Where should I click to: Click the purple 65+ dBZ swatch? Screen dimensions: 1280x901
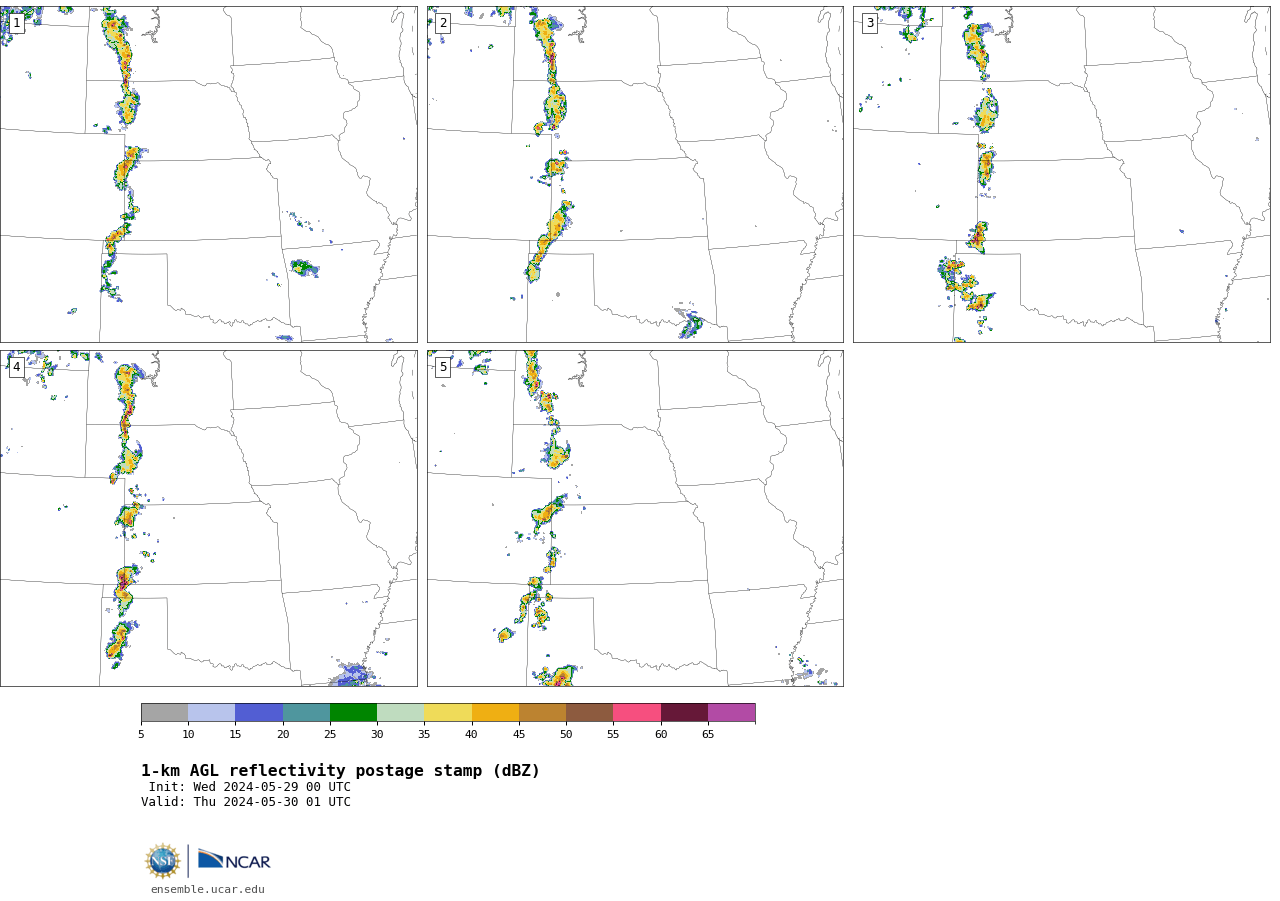pyautogui.click(x=731, y=712)
